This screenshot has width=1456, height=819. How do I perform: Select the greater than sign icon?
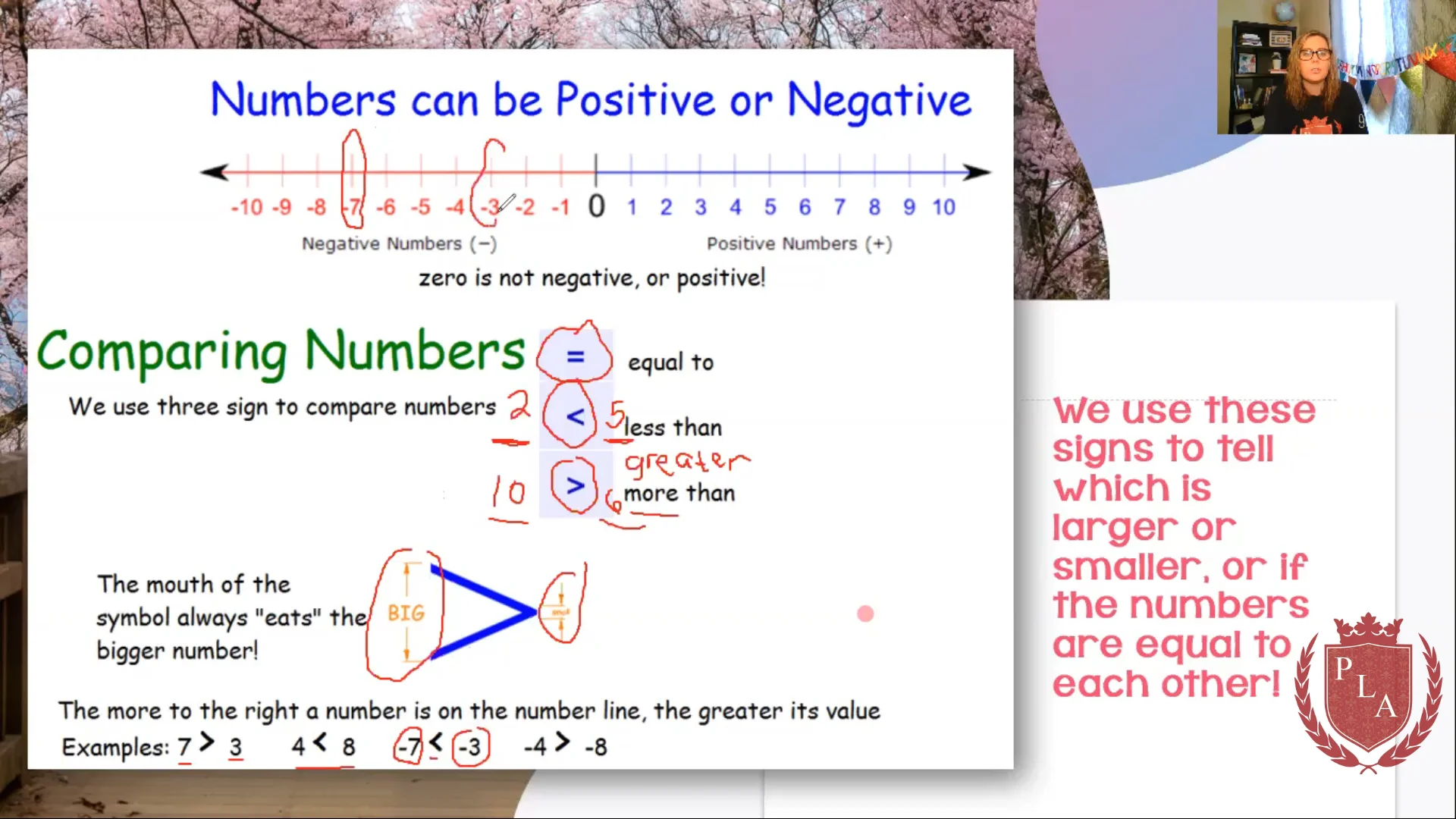(x=574, y=487)
